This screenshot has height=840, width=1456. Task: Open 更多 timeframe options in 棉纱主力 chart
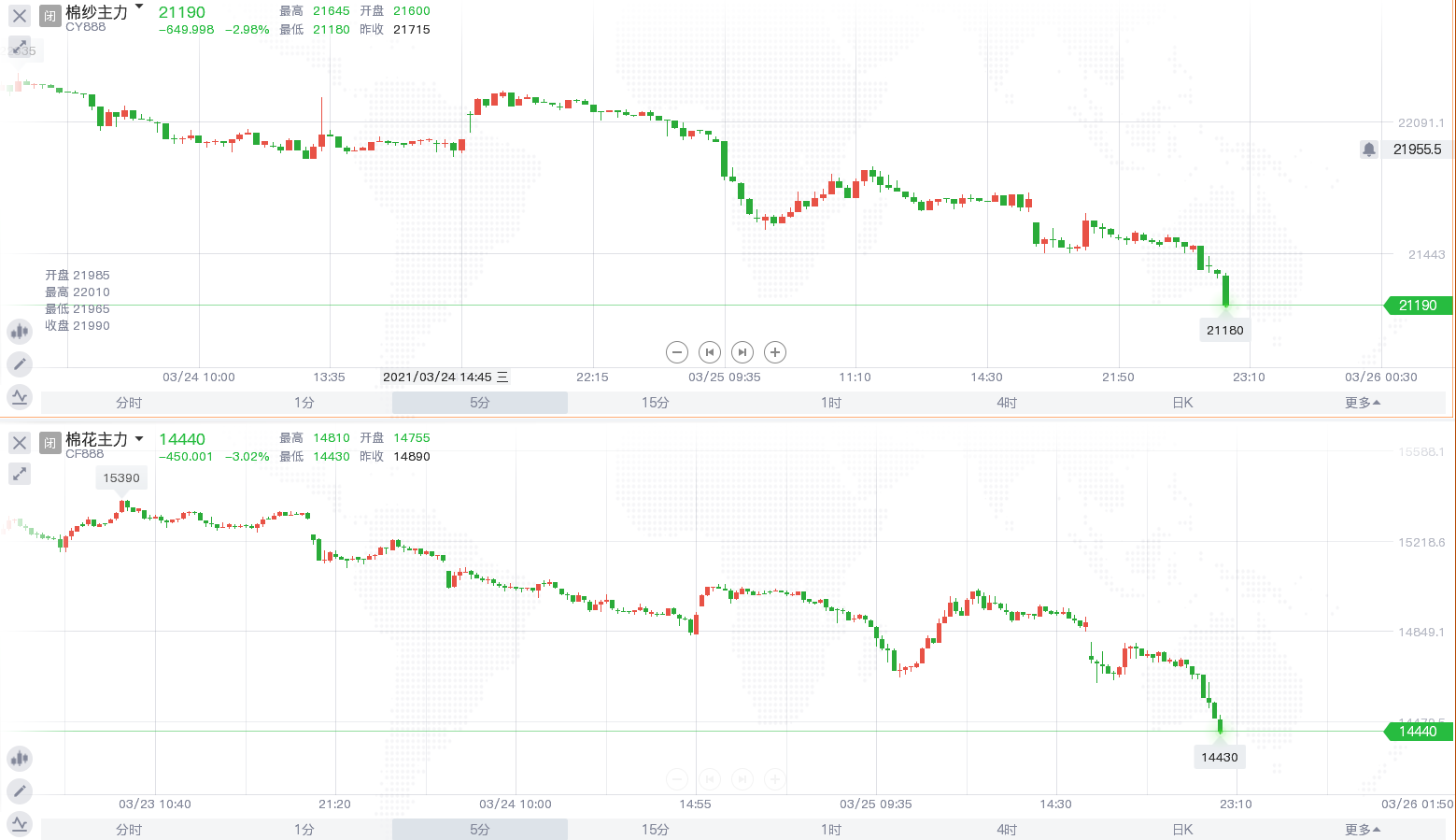[1363, 403]
